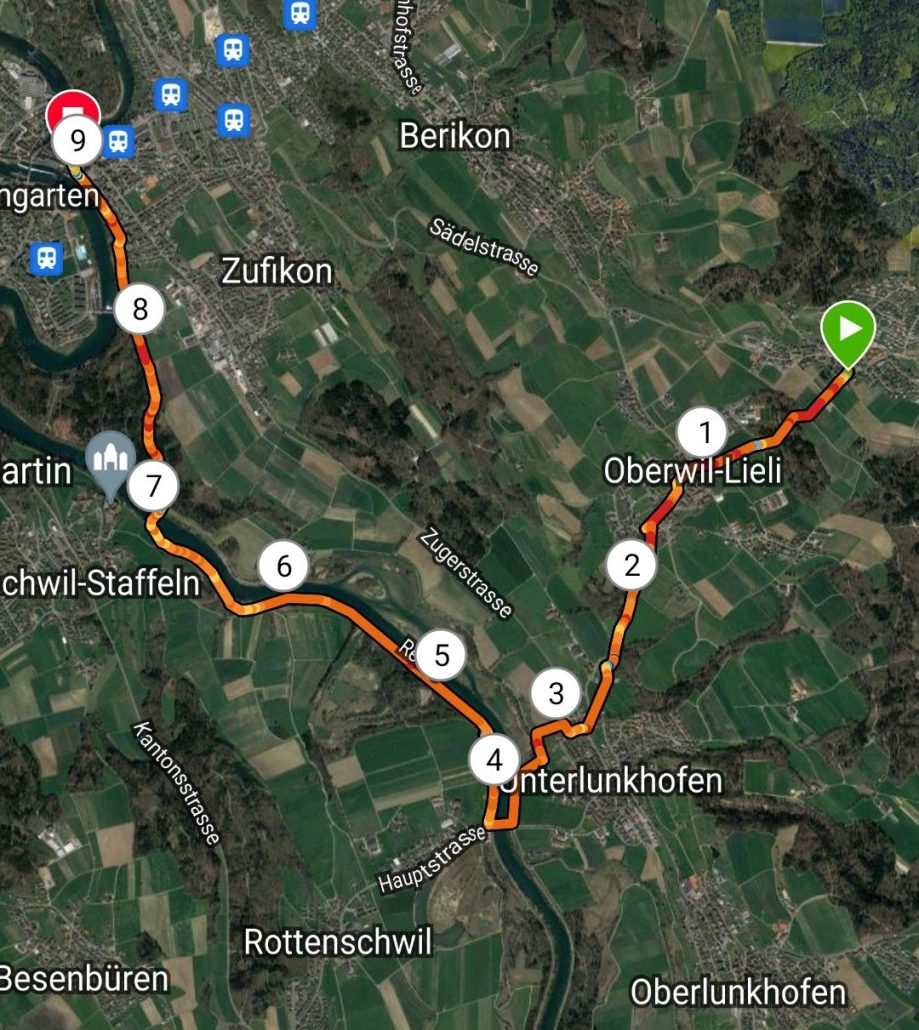This screenshot has height=1030, width=919.
Task: Click the Zugerstrasse road label
Action: click(466, 573)
